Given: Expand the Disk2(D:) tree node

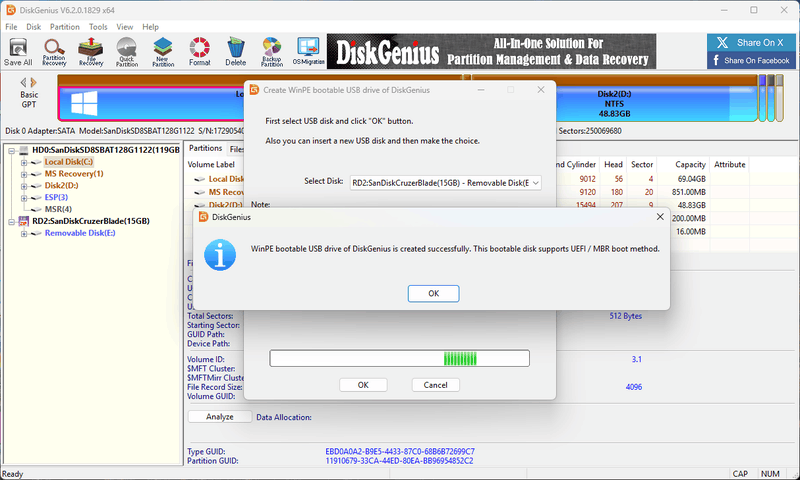Looking at the screenshot, I should (x=23, y=186).
